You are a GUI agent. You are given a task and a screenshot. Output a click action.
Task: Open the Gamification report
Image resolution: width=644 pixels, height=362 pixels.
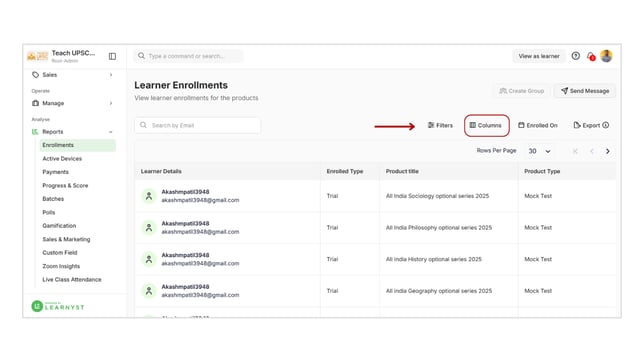59,226
